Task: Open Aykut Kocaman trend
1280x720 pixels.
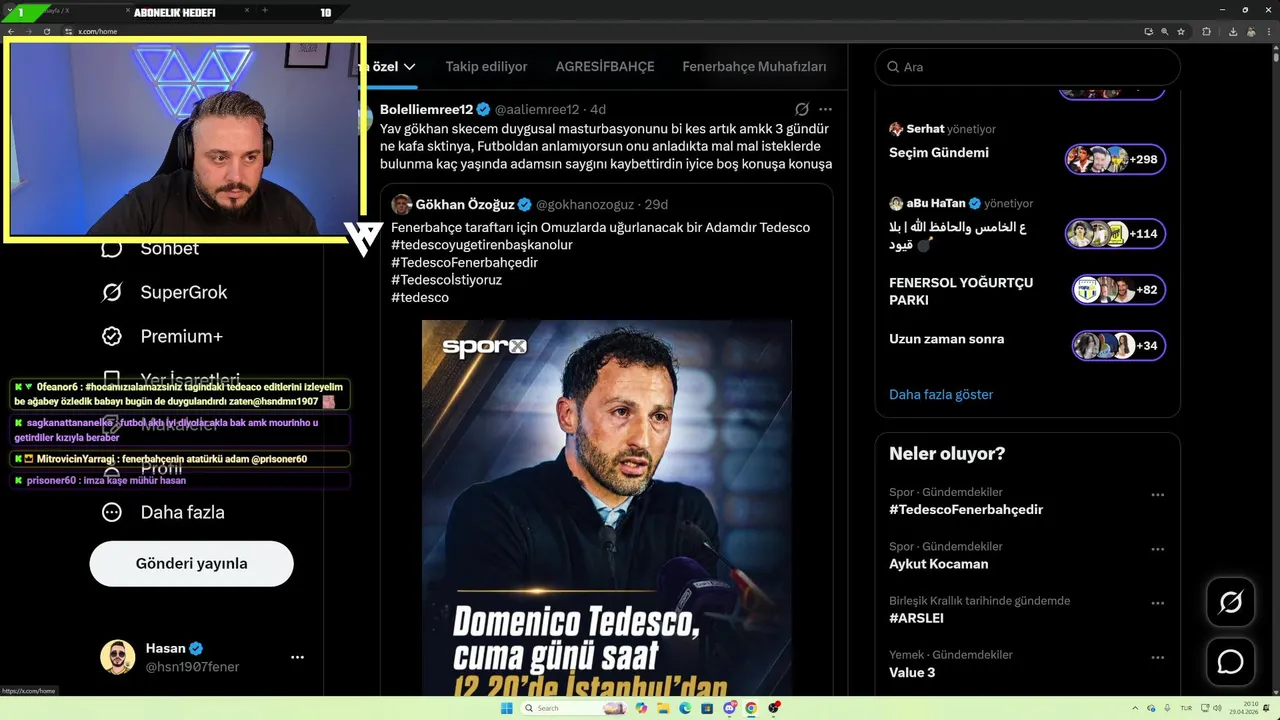Action: tap(938, 564)
